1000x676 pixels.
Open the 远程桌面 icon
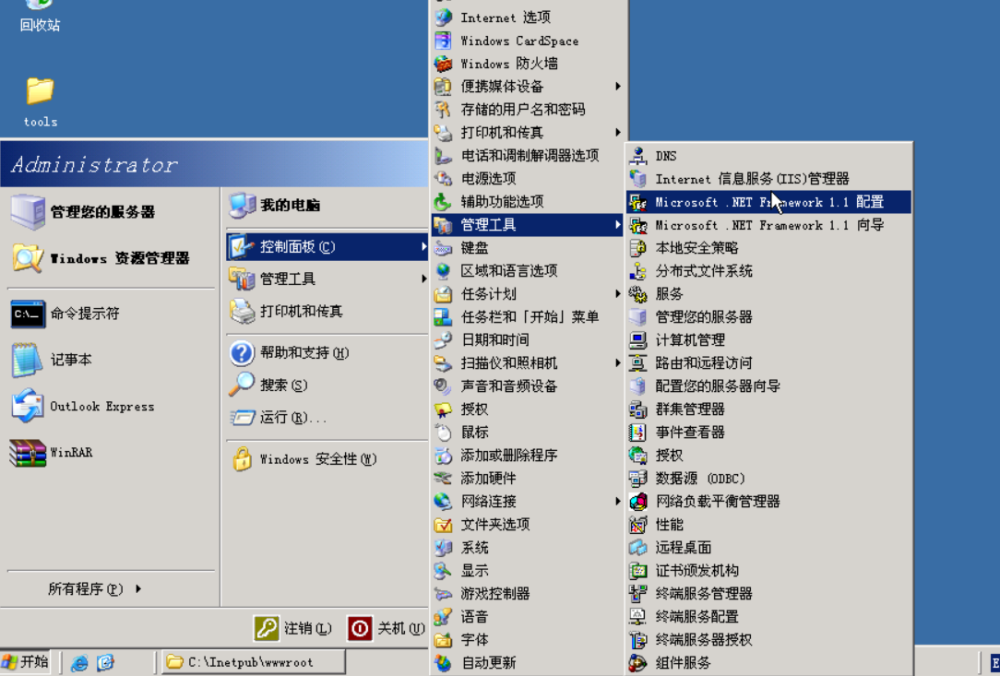tap(638, 547)
